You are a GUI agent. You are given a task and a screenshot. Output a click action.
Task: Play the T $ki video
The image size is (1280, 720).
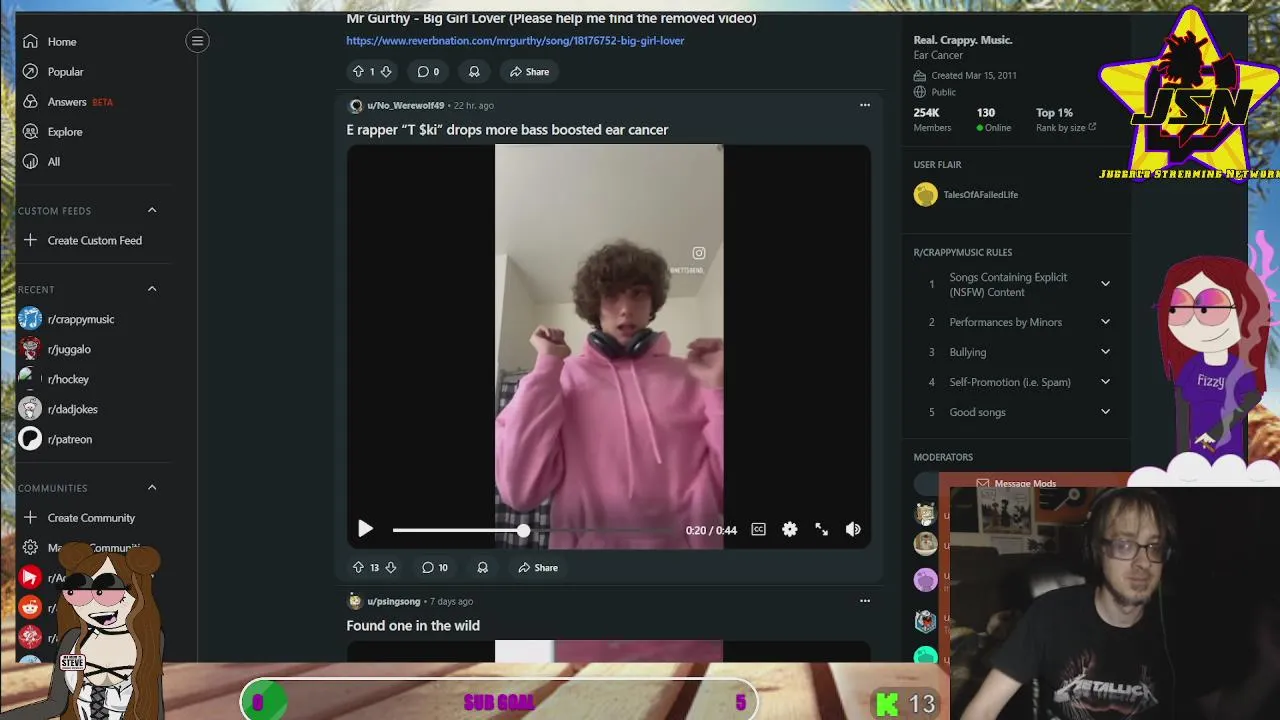tap(365, 529)
